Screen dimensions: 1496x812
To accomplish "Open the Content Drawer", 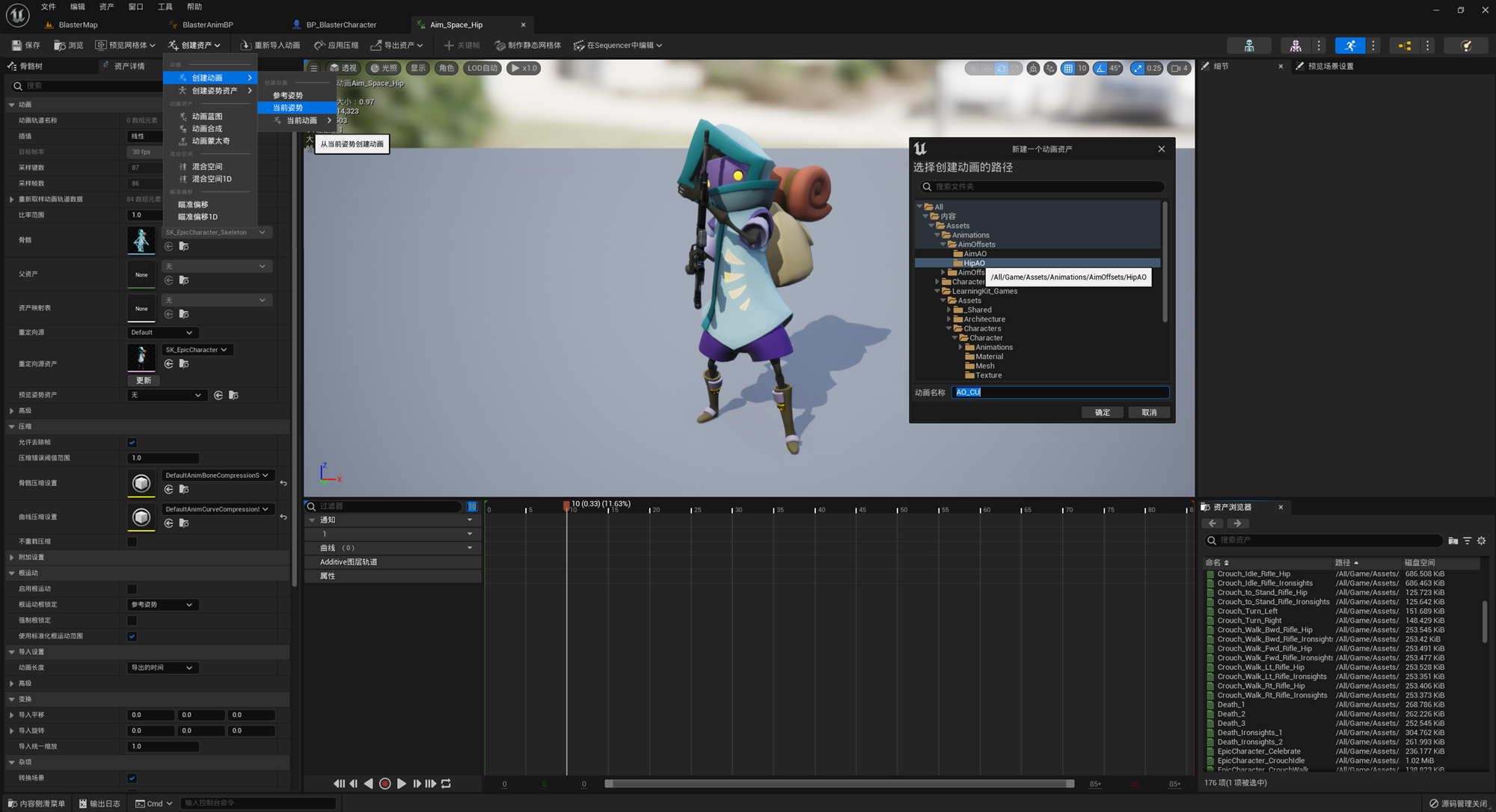I will (x=37, y=804).
